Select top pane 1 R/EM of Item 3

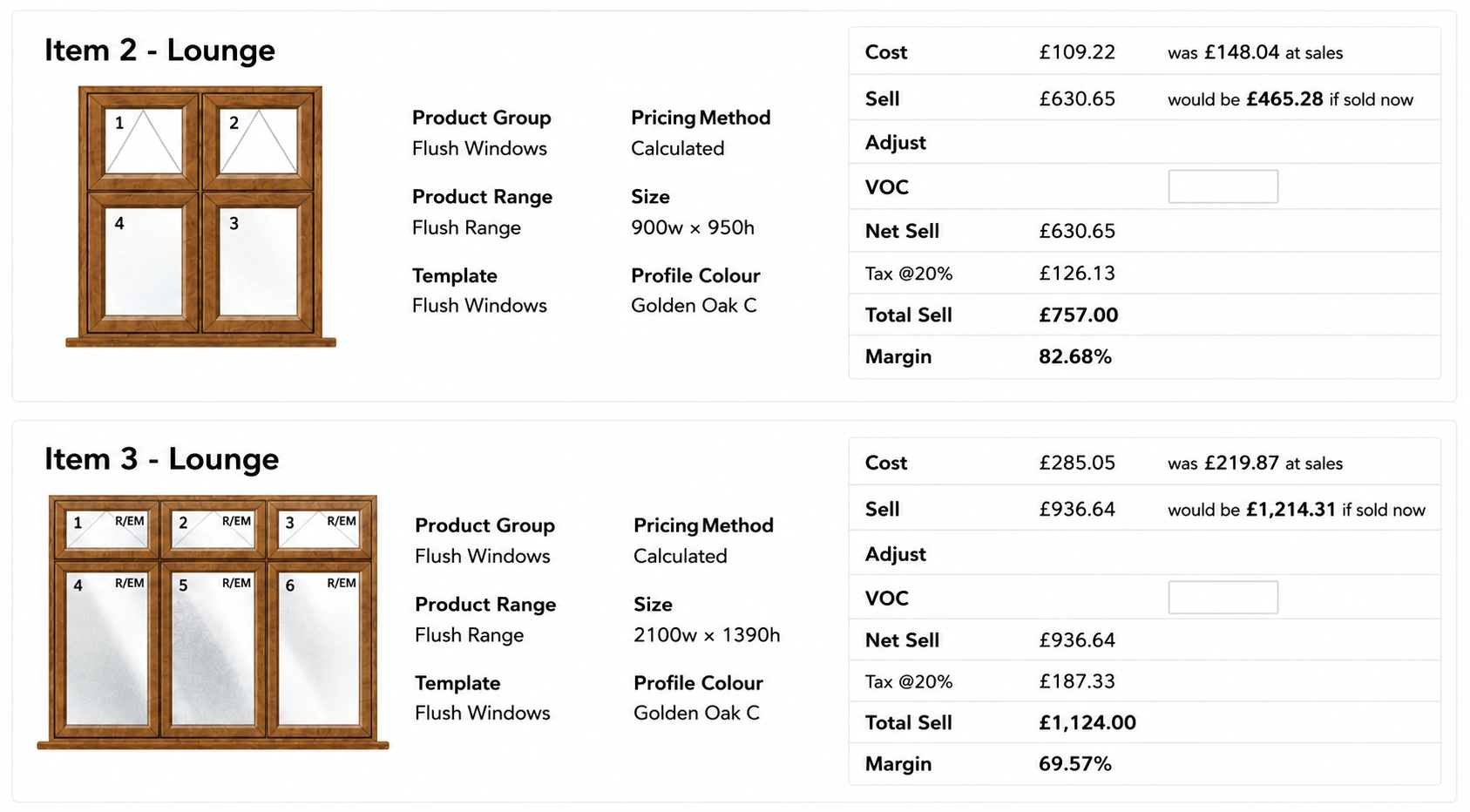click(x=106, y=530)
